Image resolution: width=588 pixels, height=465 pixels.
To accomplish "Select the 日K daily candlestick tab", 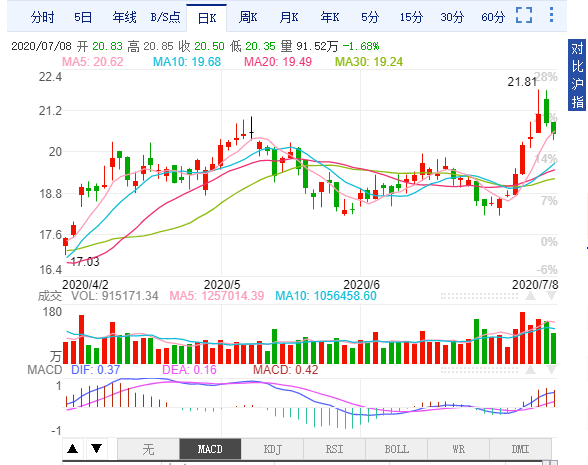I will (207, 18).
